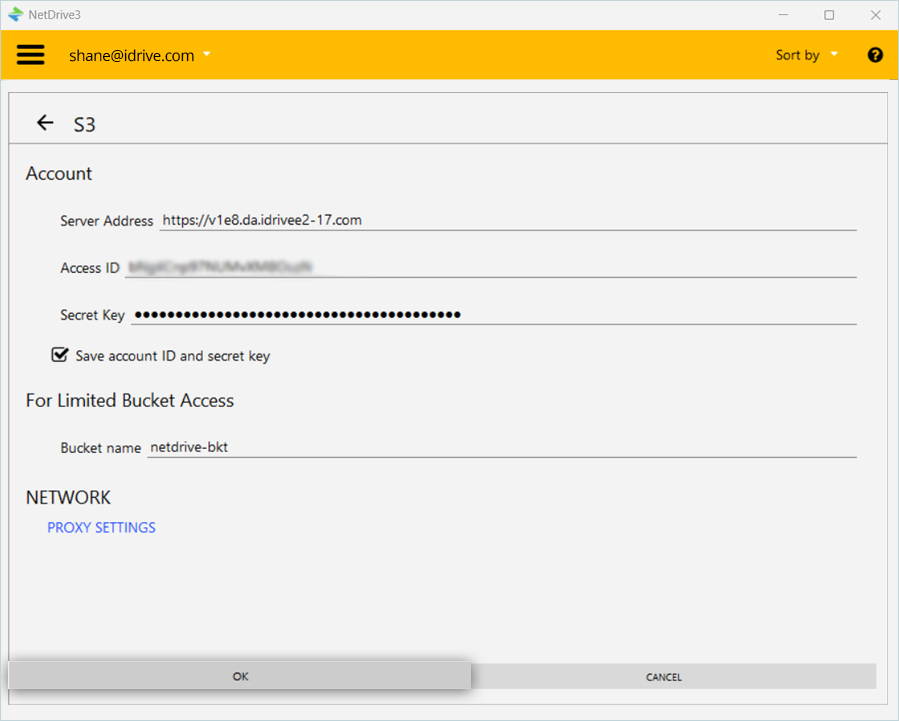
Task: Select the Access ID input field
Action: tap(490, 267)
